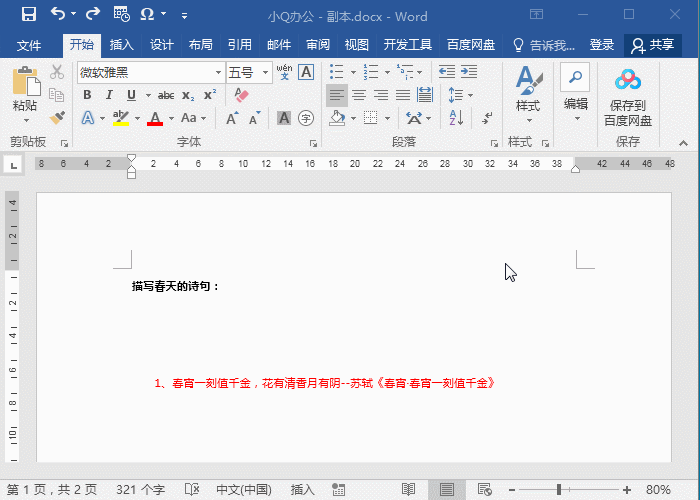This screenshot has height=500, width=700.
Task: Toggle strikethrough text formatting
Action: (166, 95)
